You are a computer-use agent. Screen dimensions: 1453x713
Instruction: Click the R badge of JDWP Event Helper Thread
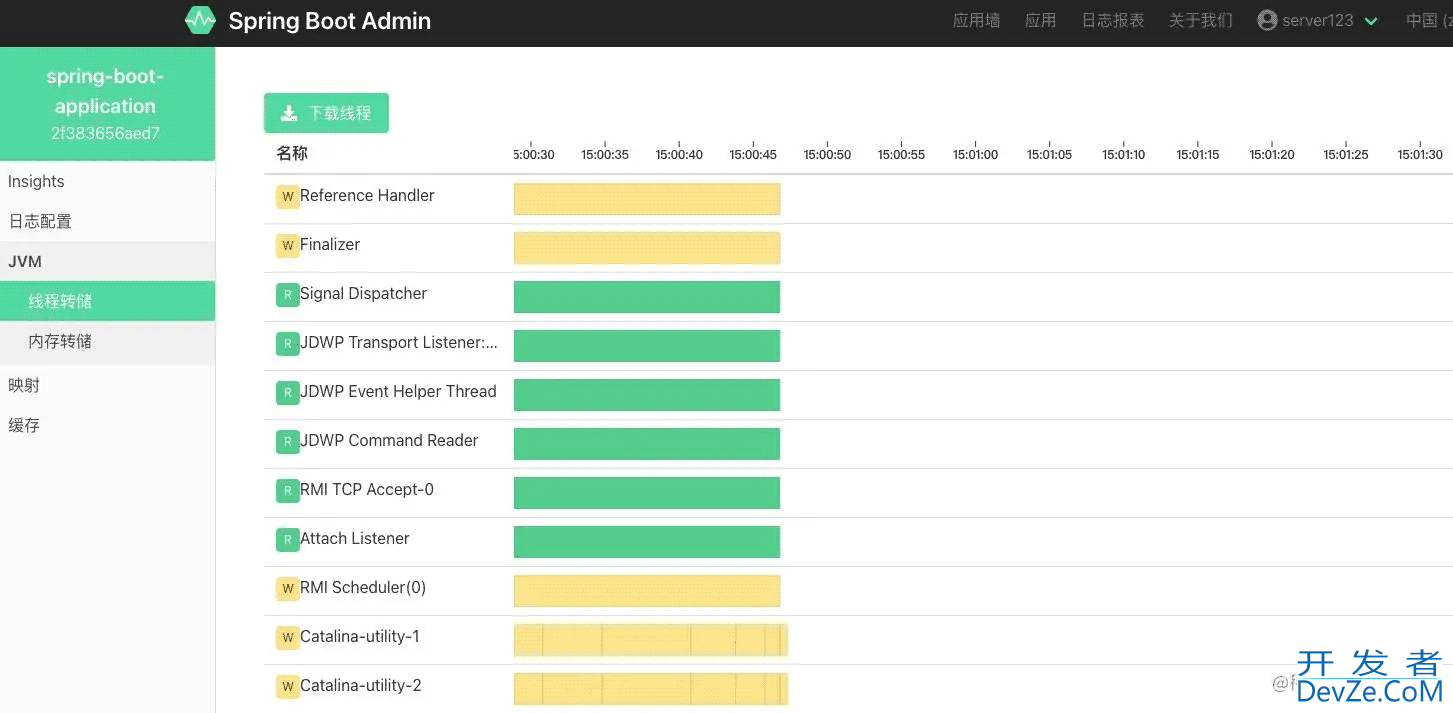pyautogui.click(x=288, y=393)
